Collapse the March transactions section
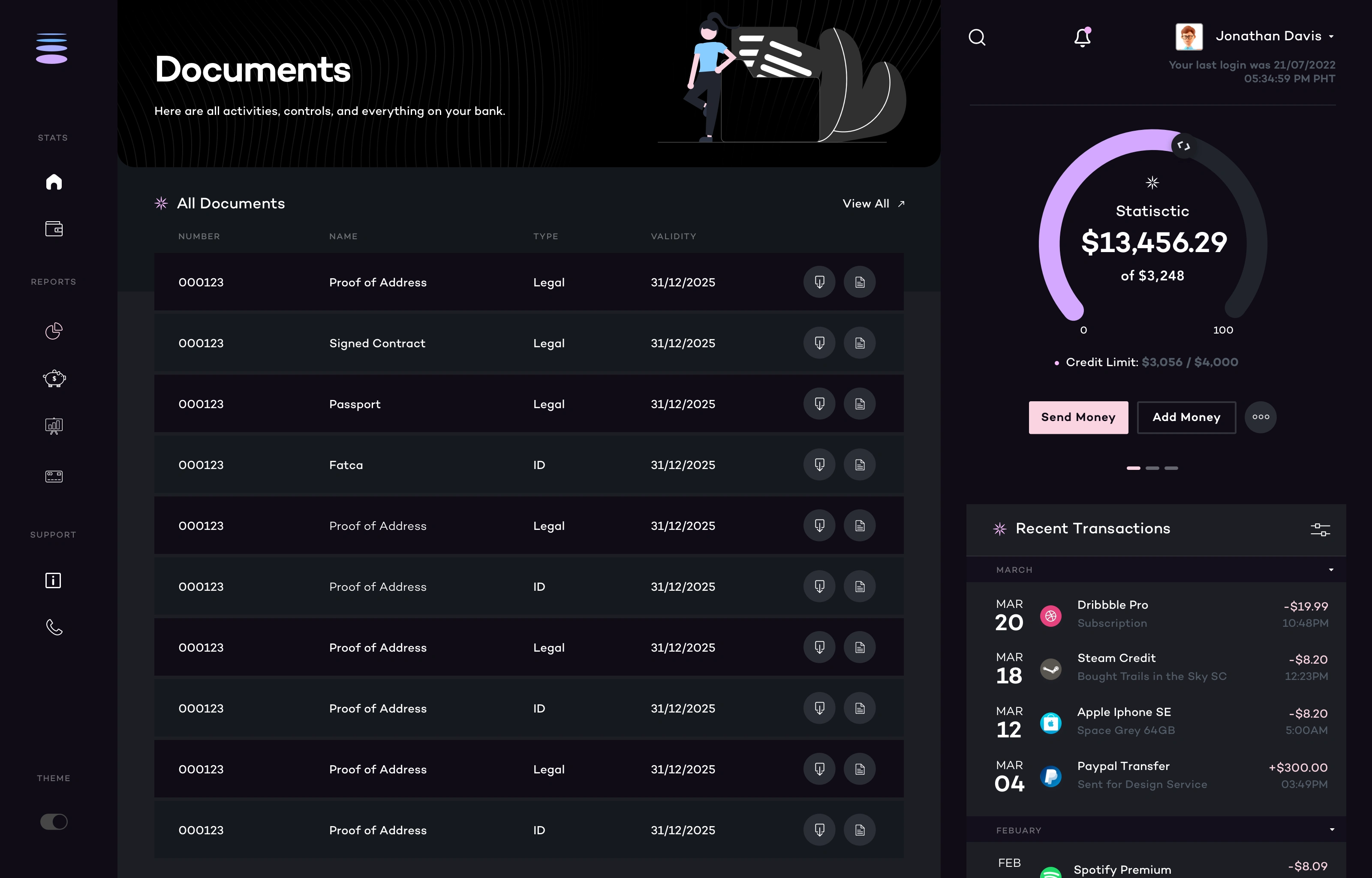The image size is (1372, 878). tap(1331, 570)
